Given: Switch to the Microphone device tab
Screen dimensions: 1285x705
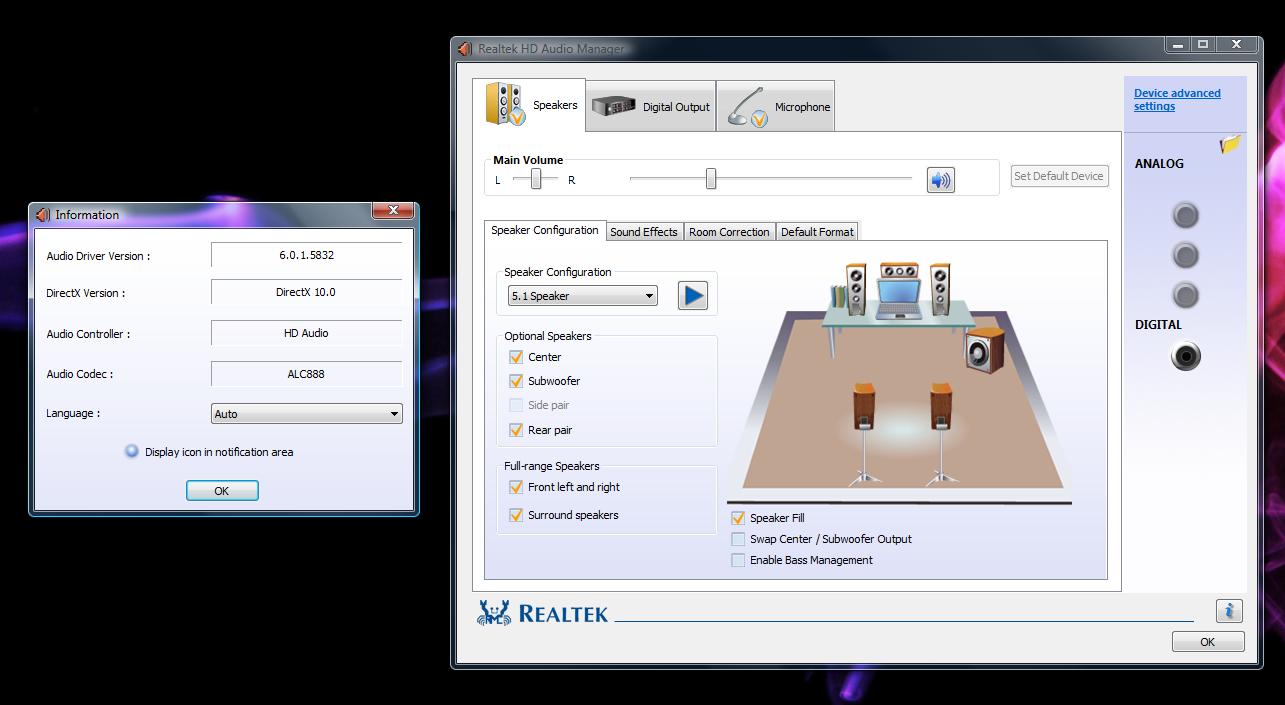Looking at the screenshot, I should pos(776,106).
